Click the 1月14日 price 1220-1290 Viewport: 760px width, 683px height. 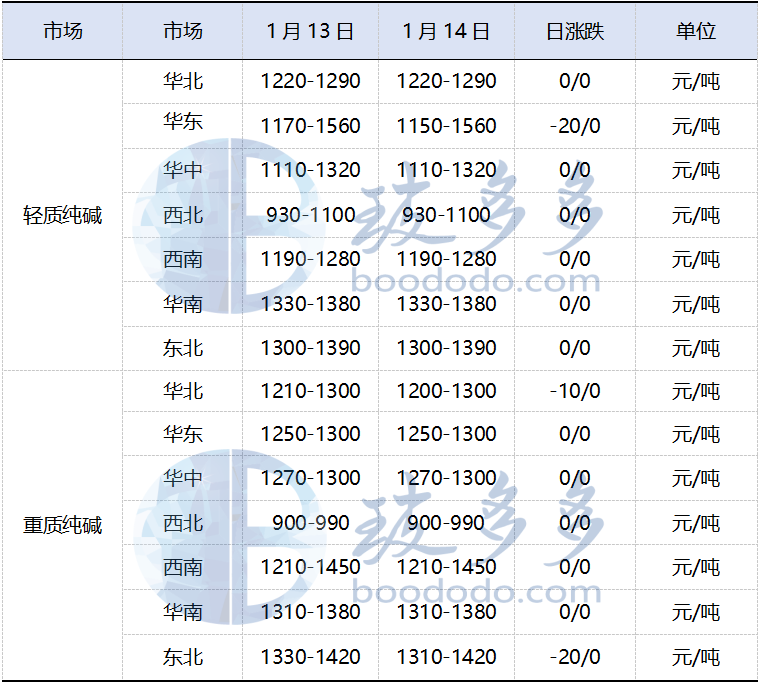[x=446, y=81]
